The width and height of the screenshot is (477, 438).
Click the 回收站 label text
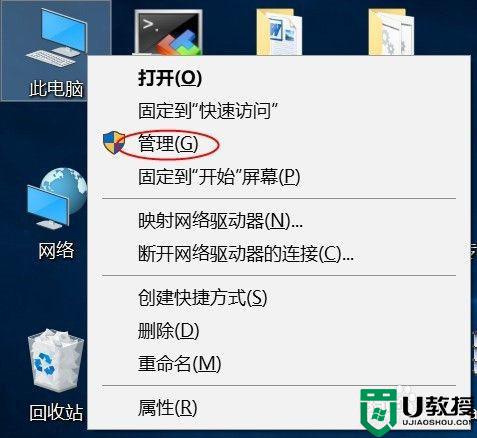tap(56, 412)
